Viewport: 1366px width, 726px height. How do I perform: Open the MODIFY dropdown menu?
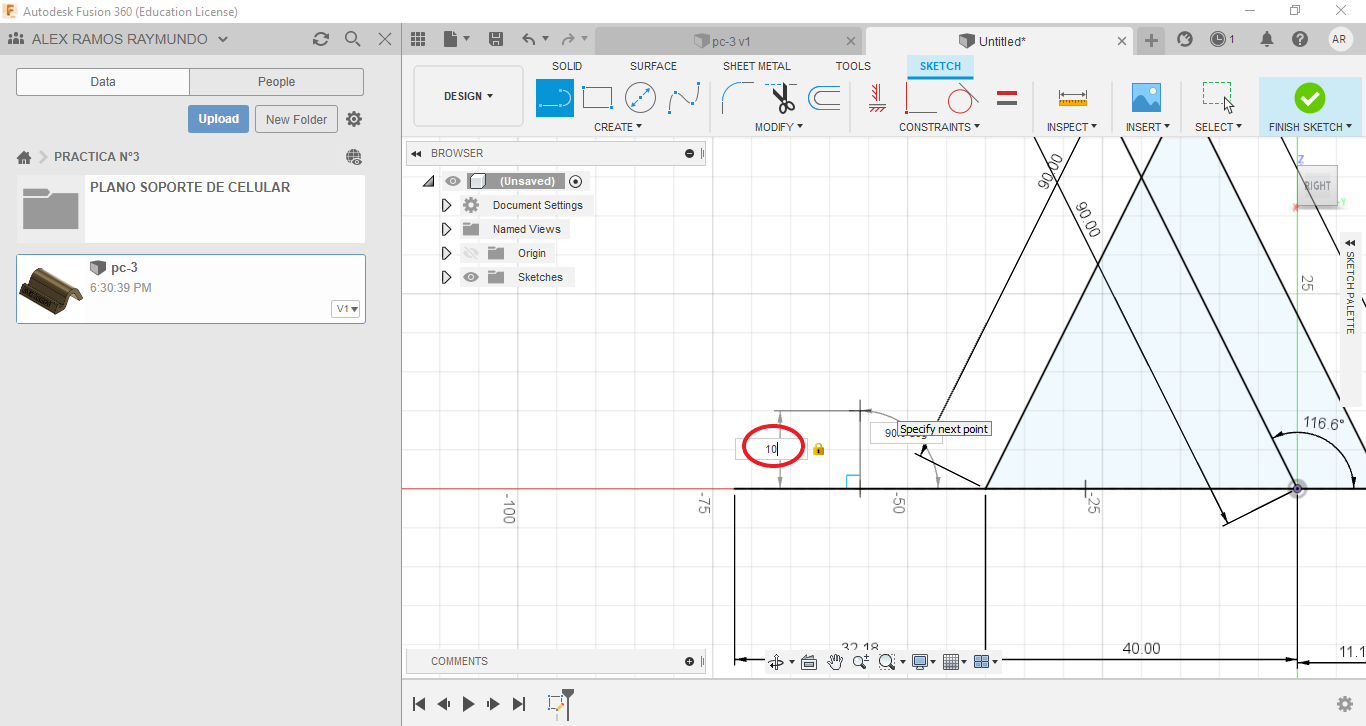779,127
